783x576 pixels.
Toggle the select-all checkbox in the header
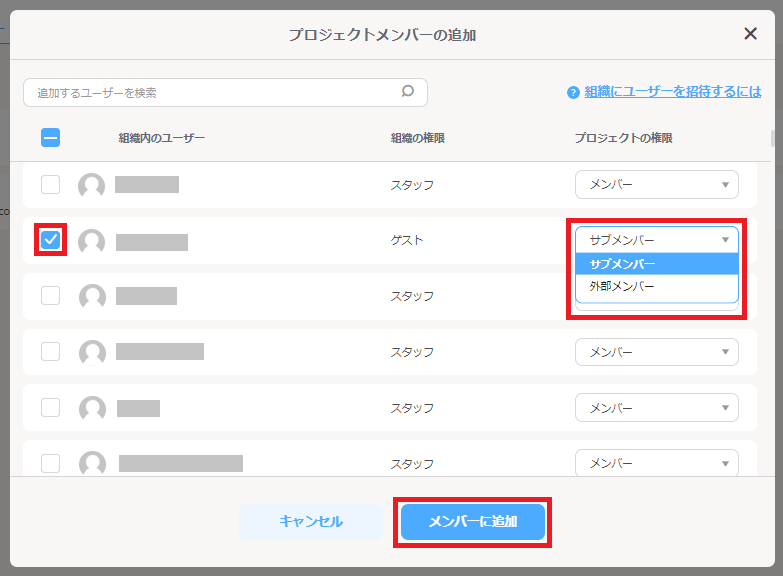[51, 138]
